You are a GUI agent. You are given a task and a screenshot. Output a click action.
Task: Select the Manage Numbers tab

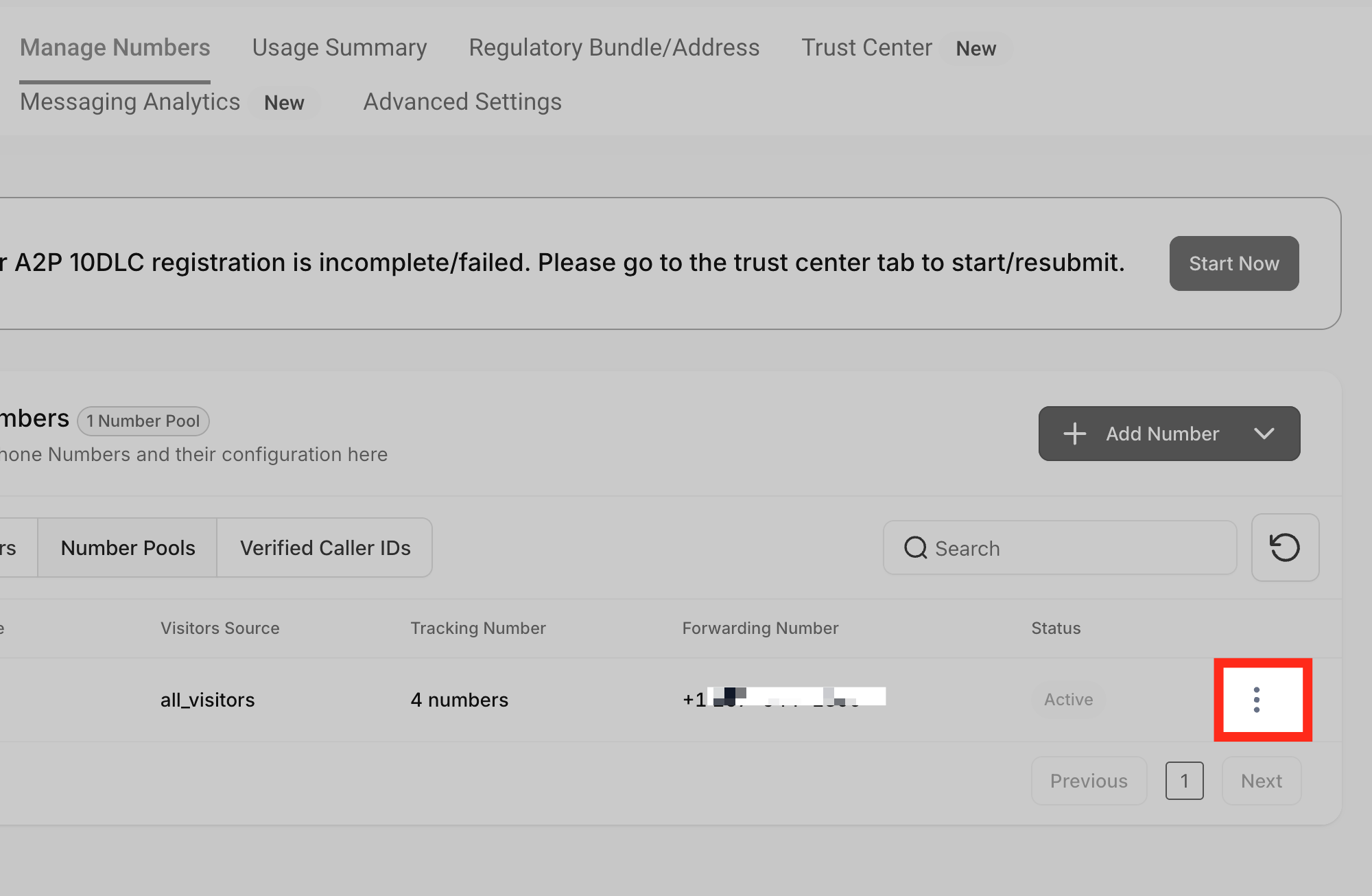[x=115, y=47]
